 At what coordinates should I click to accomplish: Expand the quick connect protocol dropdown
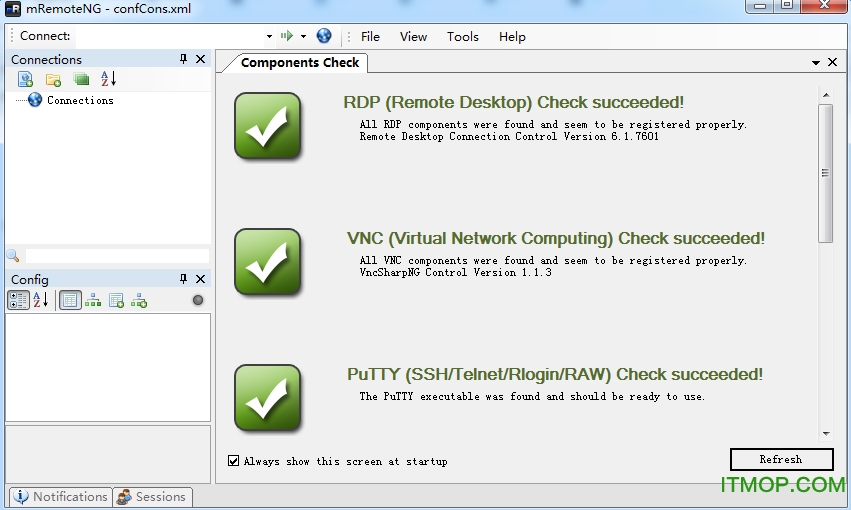(303, 36)
